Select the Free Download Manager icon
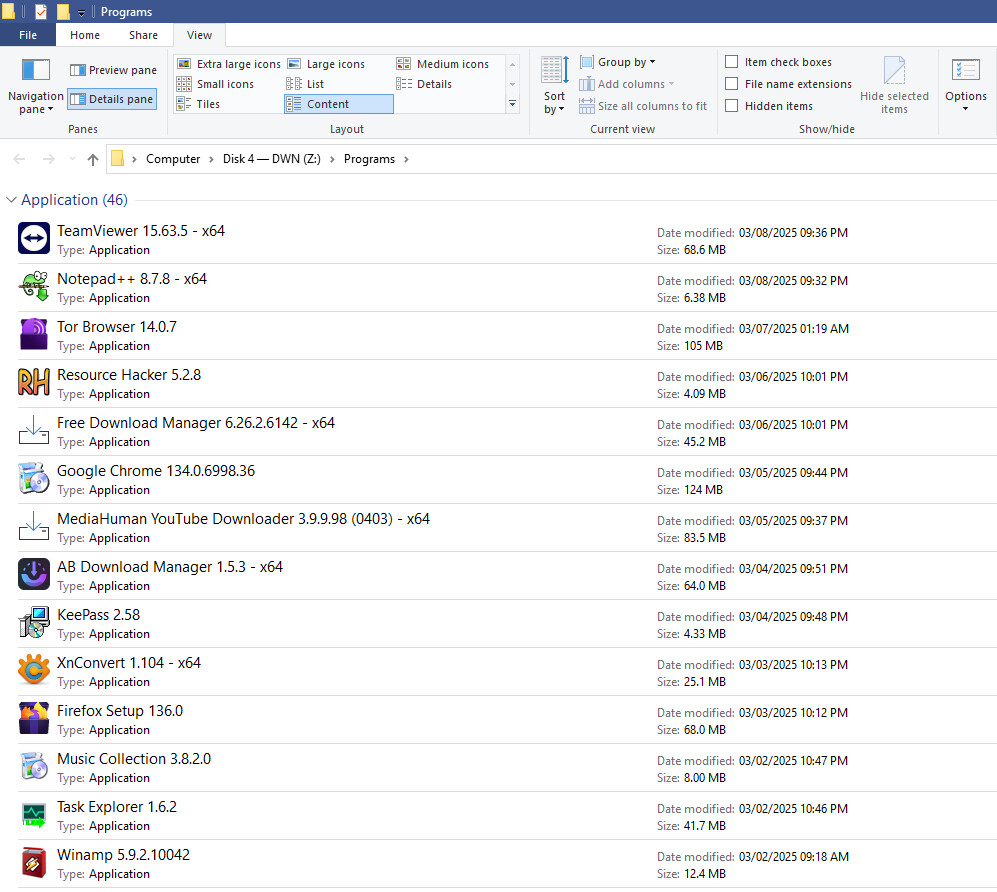Screen dimensions: 997x892 pos(34,430)
